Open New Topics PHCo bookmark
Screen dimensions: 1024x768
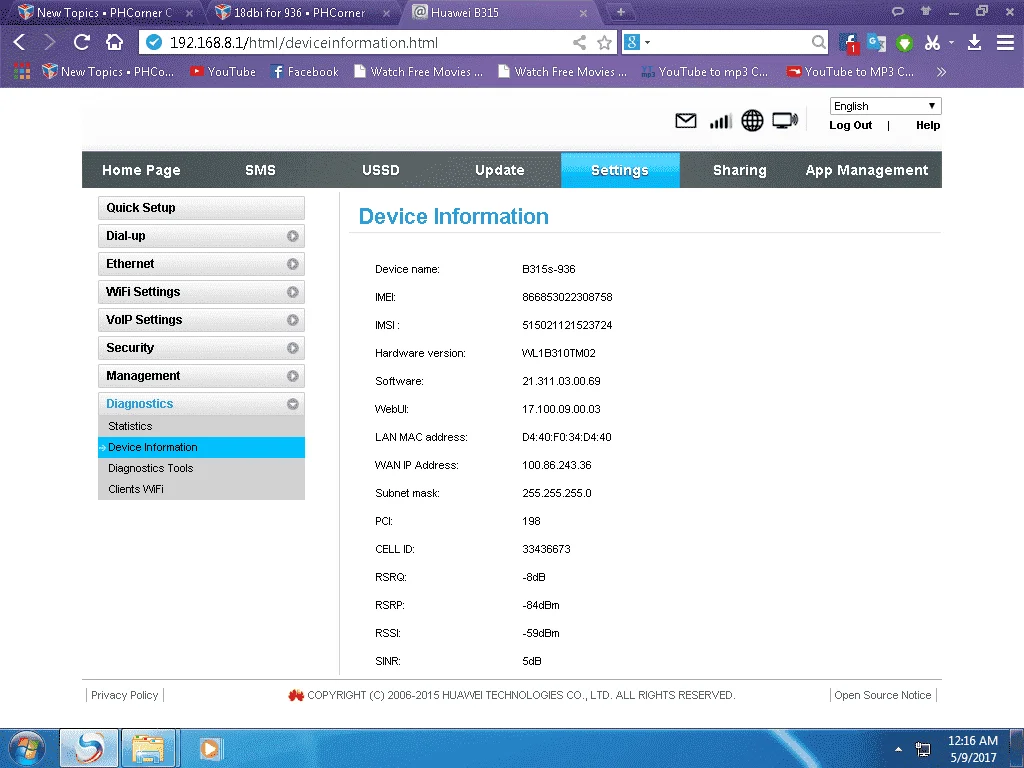coord(108,72)
